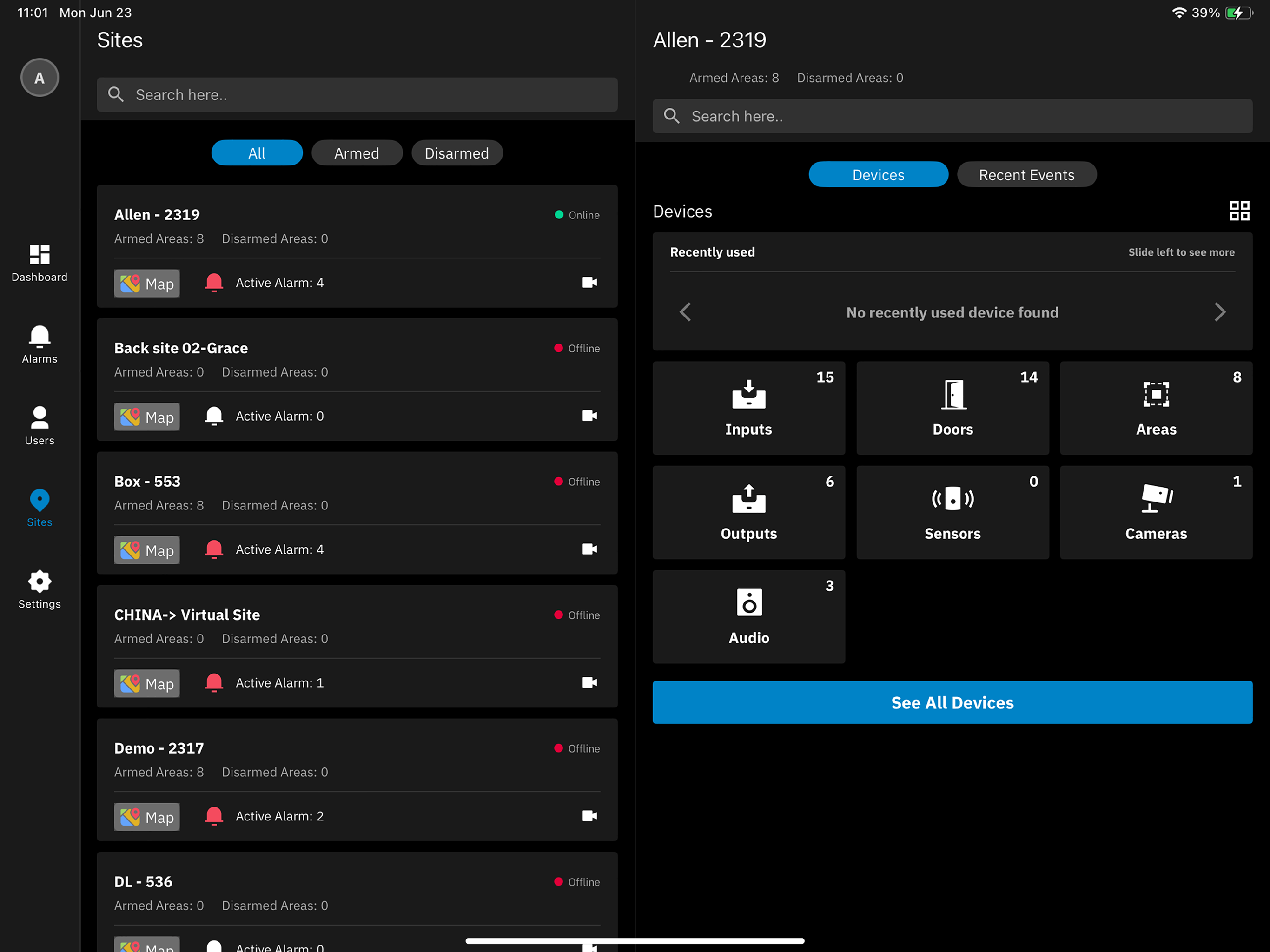The image size is (1270, 952).
Task: Tap the 11:01 clock in status bar
Action: [33, 13]
